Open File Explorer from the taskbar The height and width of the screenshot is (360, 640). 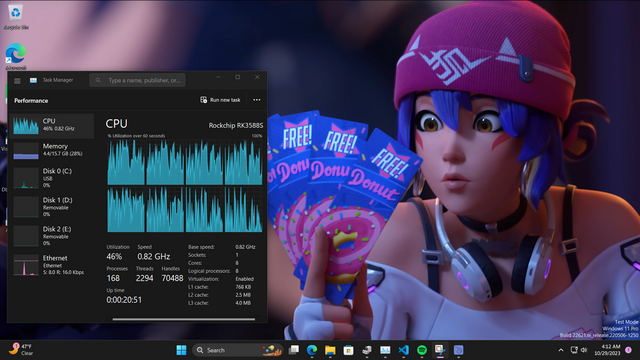(330, 350)
